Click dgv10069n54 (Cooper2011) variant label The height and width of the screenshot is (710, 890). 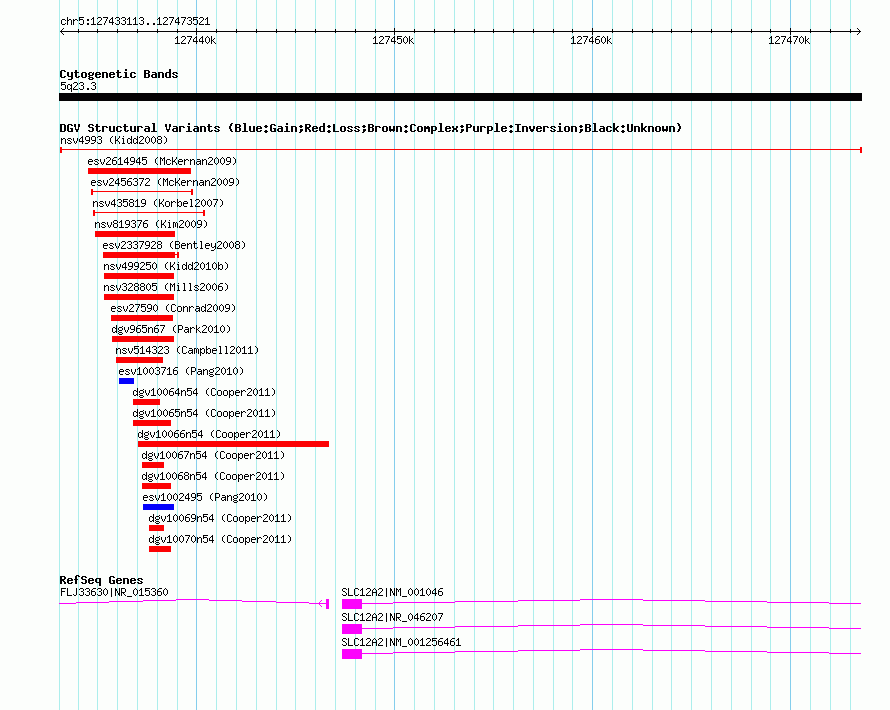click(220, 518)
